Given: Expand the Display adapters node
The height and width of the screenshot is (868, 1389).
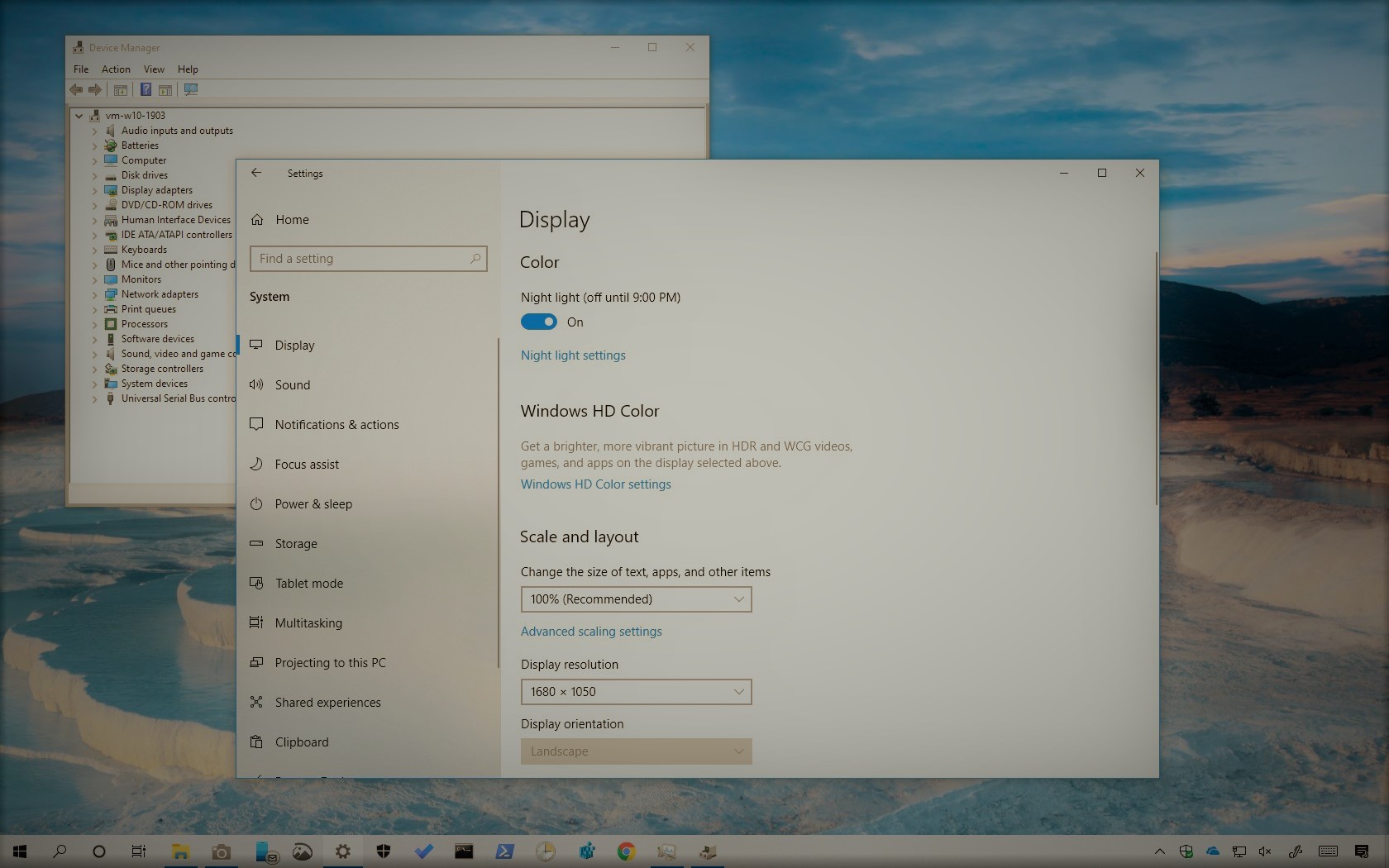Looking at the screenshot, I should point(94,190).
